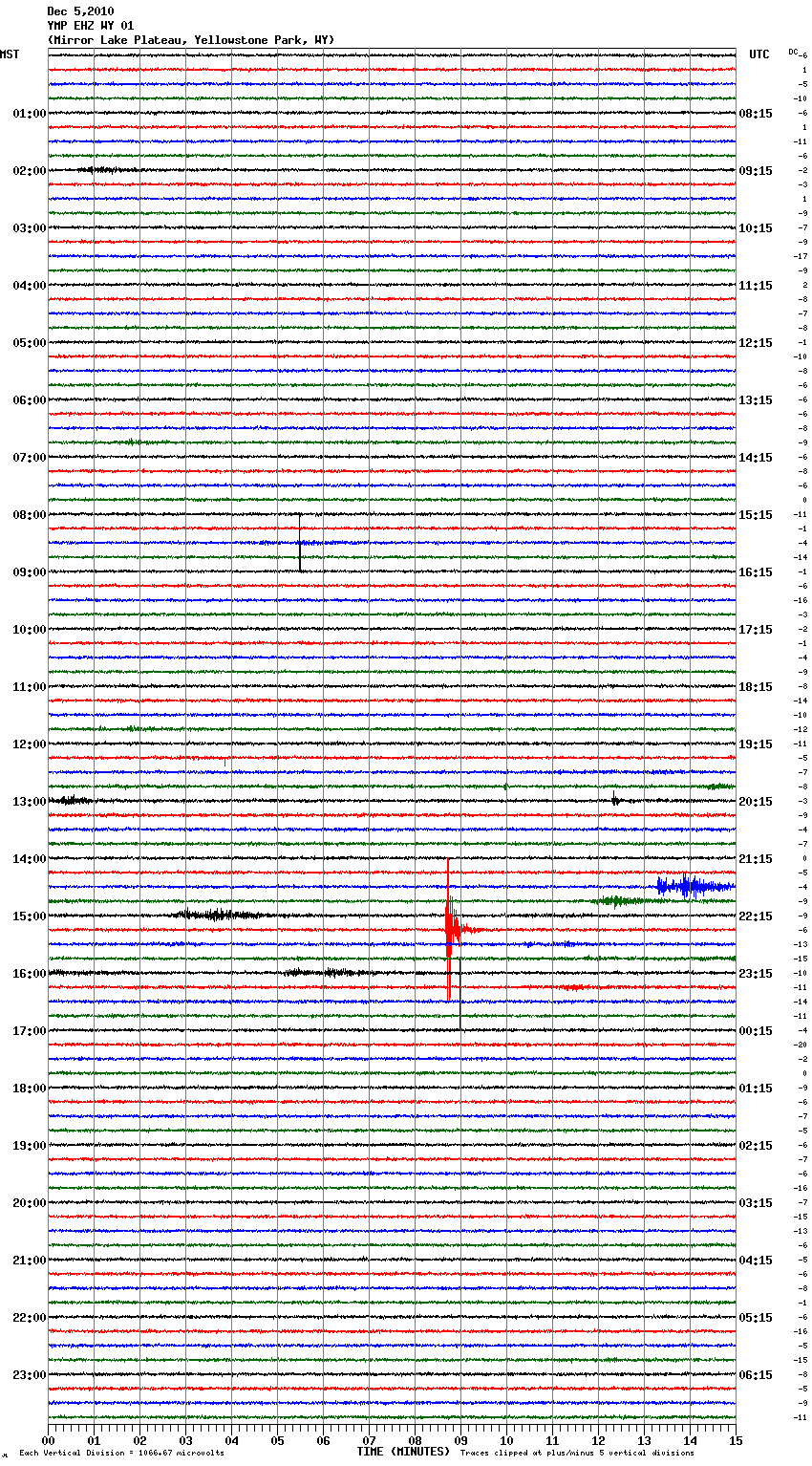Click the "05" minute tick label
This screenshot has height=1466, width=812.
[x=277, y=1440]
